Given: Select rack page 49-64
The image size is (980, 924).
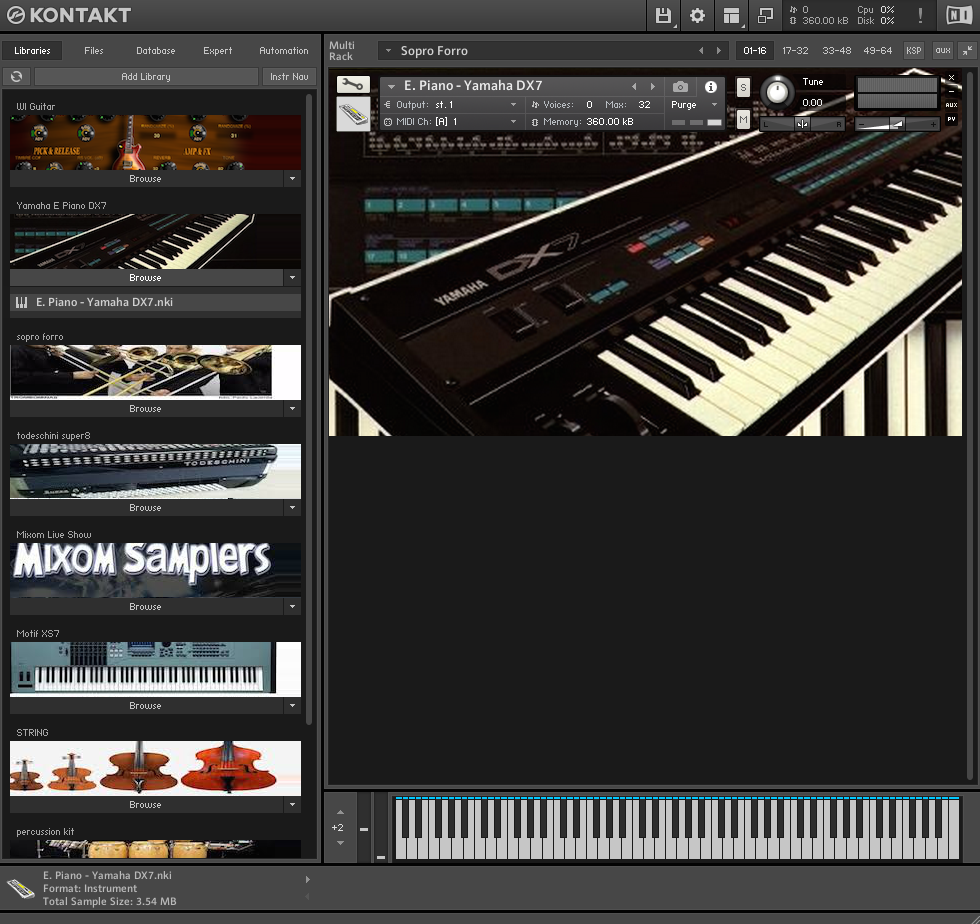Looking at the screenshot, I should pos(878,51).
